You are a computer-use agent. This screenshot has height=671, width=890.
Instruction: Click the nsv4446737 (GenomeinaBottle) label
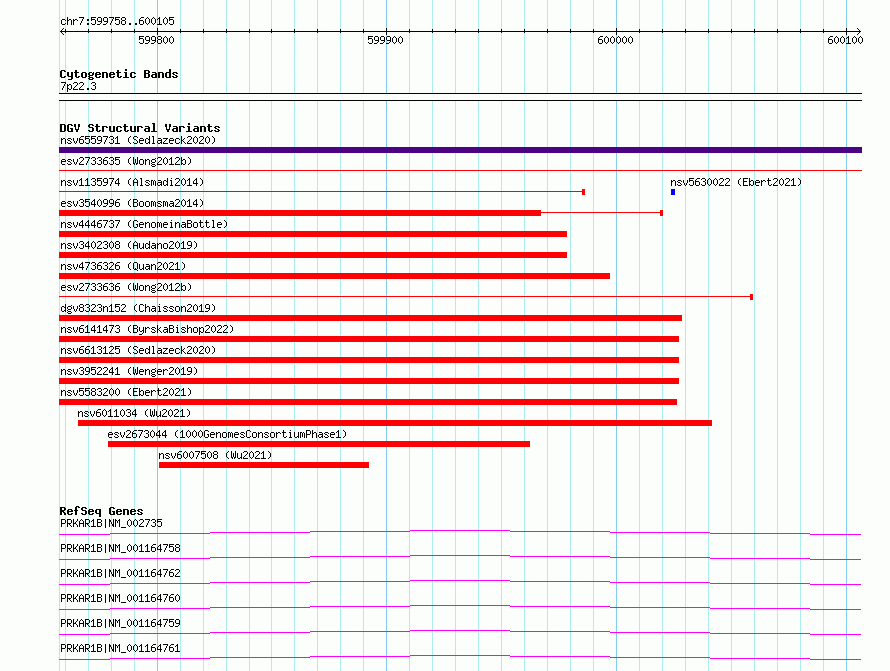144,224
